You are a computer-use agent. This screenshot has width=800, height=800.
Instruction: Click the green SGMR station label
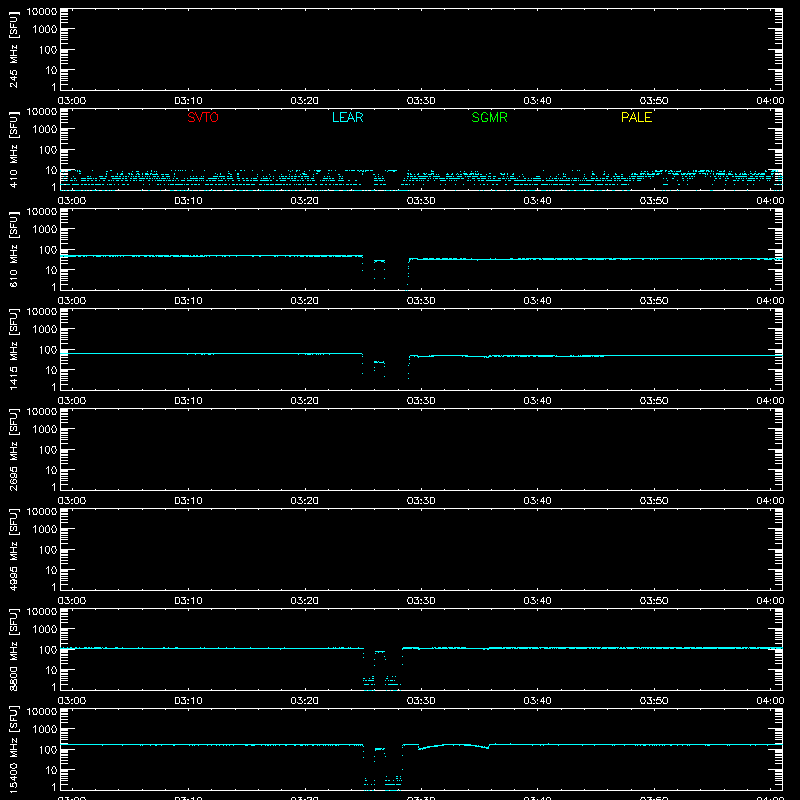(489, 117)
